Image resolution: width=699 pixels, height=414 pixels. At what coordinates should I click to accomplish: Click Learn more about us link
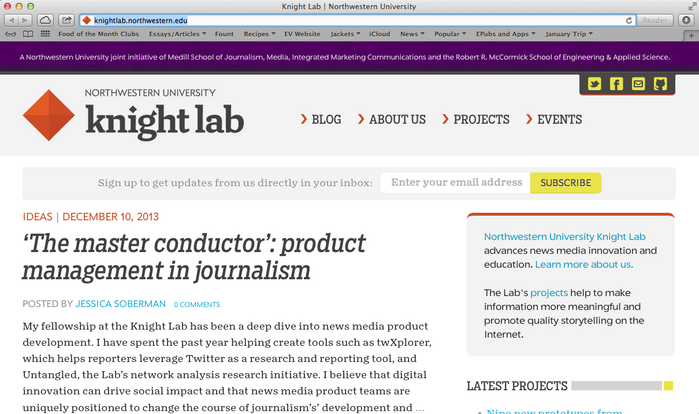[x=584, y=264]
